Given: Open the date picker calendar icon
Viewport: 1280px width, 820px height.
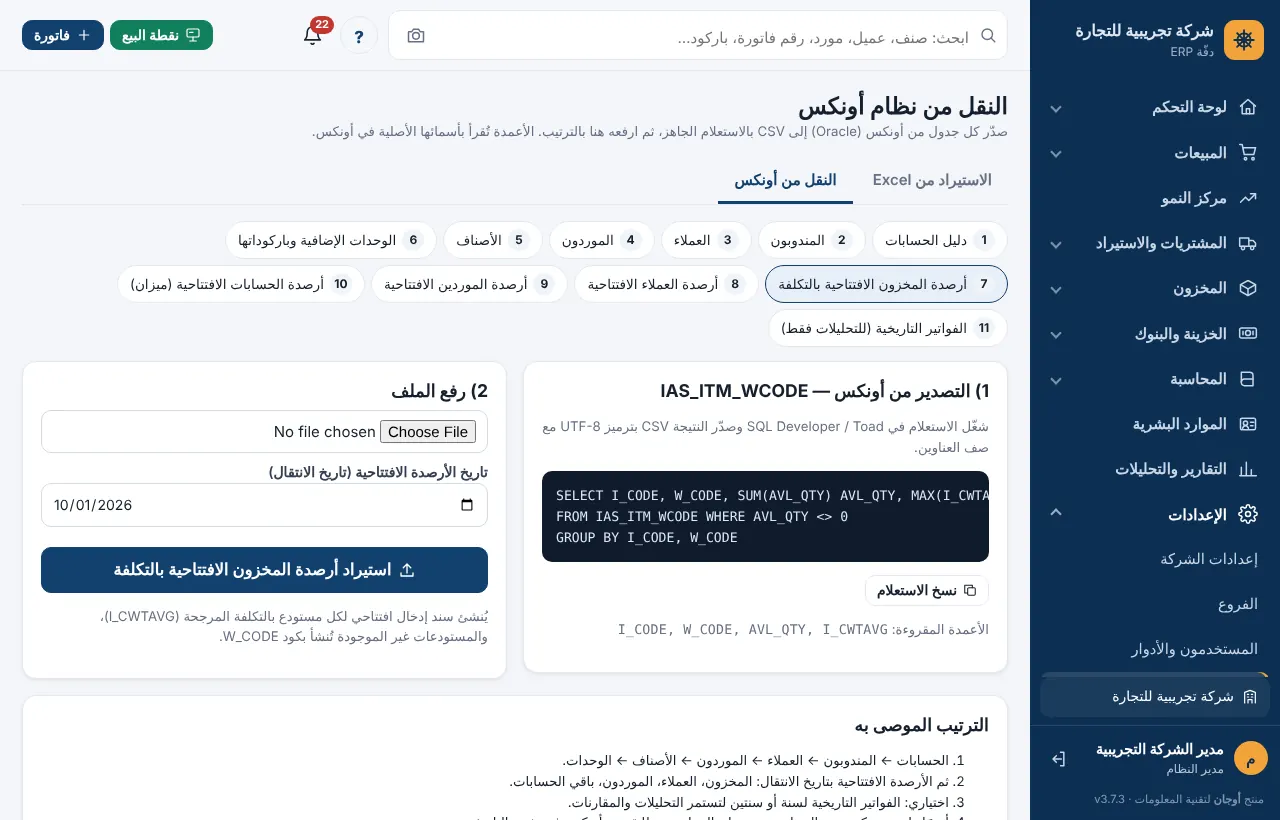Looking at the screenshot, I should click(x=467, y=505).
